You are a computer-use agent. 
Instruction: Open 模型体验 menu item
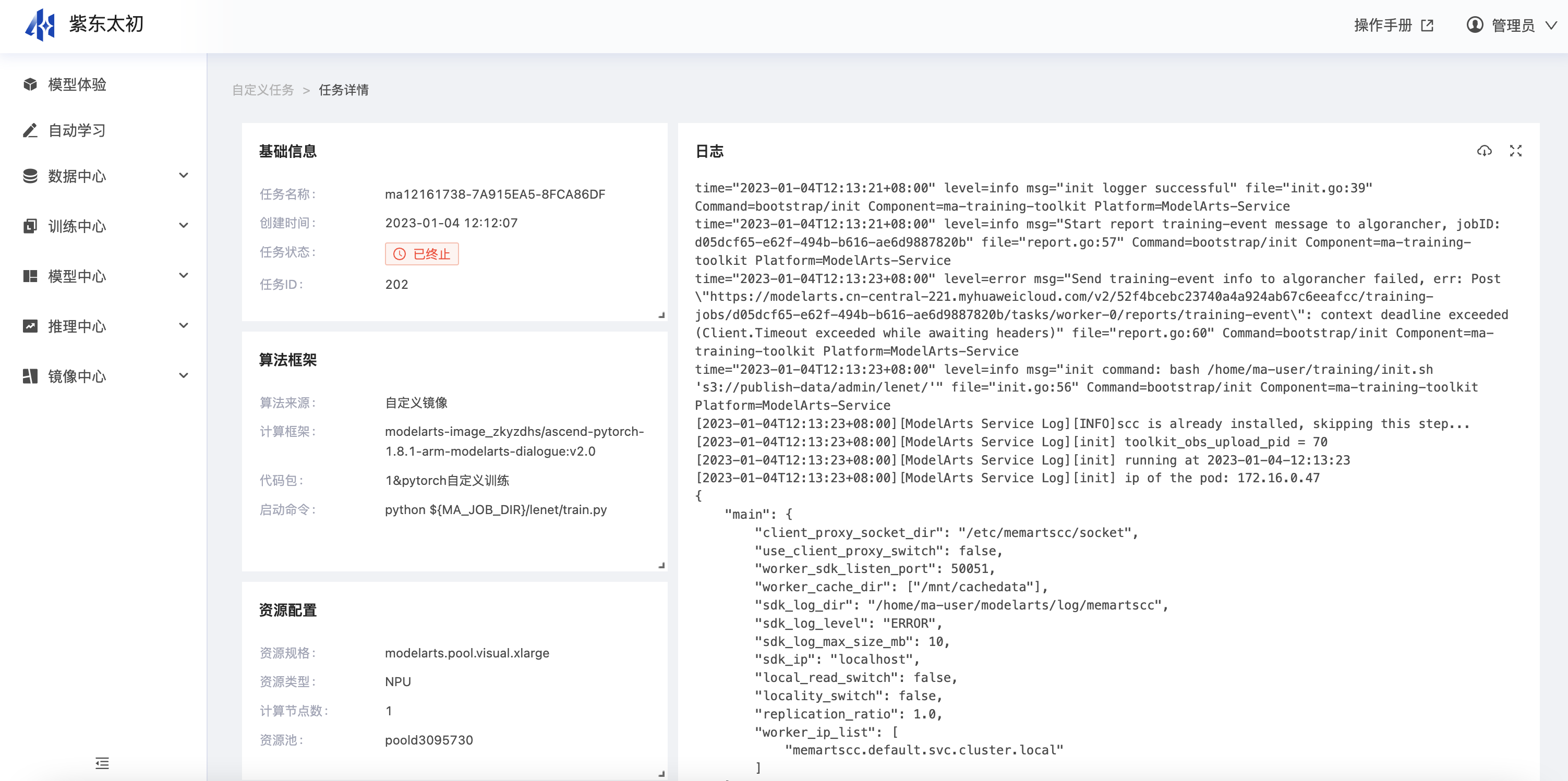tap(77, 84)
